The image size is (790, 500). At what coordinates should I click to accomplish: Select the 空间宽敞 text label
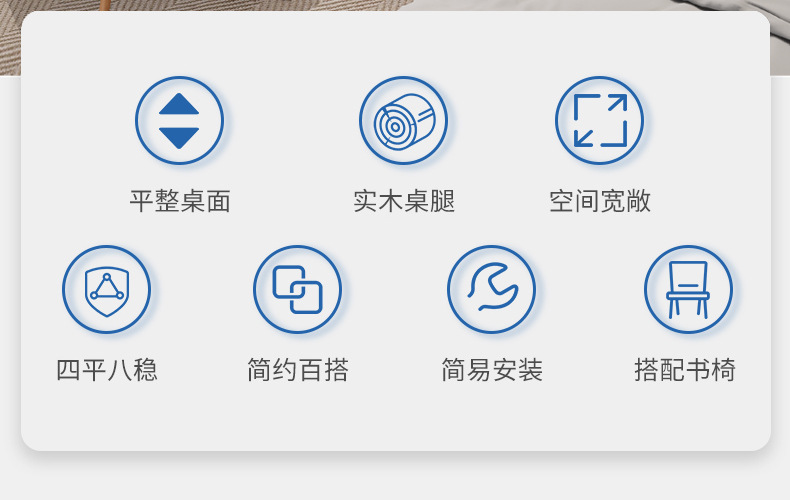(600, 201)
